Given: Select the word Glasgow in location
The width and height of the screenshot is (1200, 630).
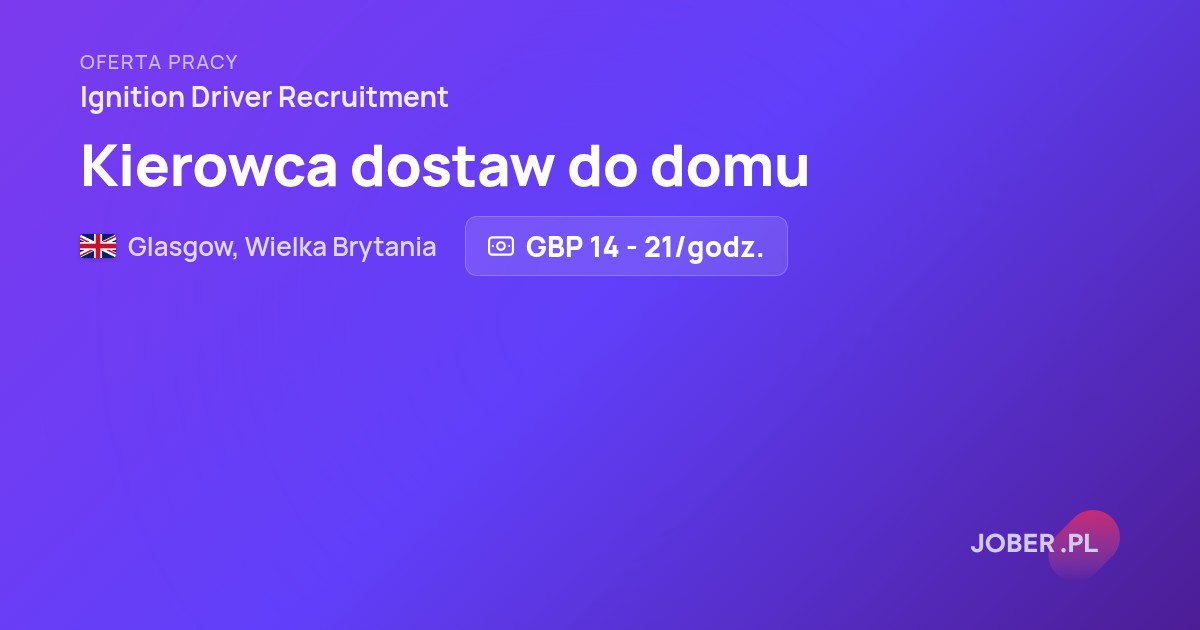Looking at the screenshot, I should 182,247.
